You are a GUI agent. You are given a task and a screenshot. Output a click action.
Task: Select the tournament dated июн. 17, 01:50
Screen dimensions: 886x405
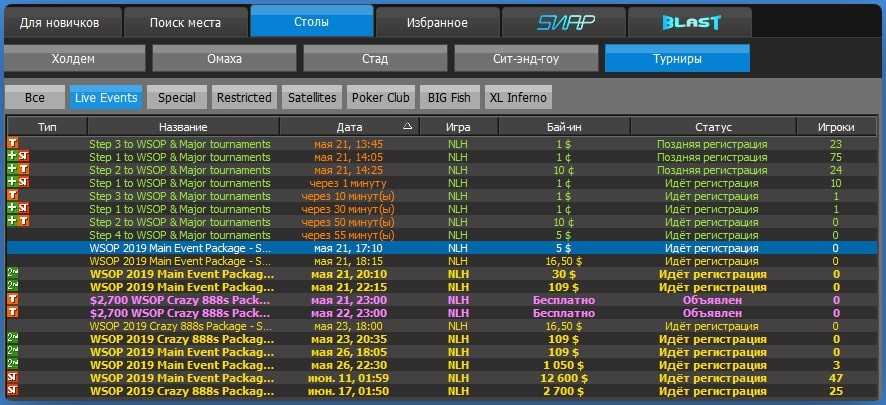442,391
